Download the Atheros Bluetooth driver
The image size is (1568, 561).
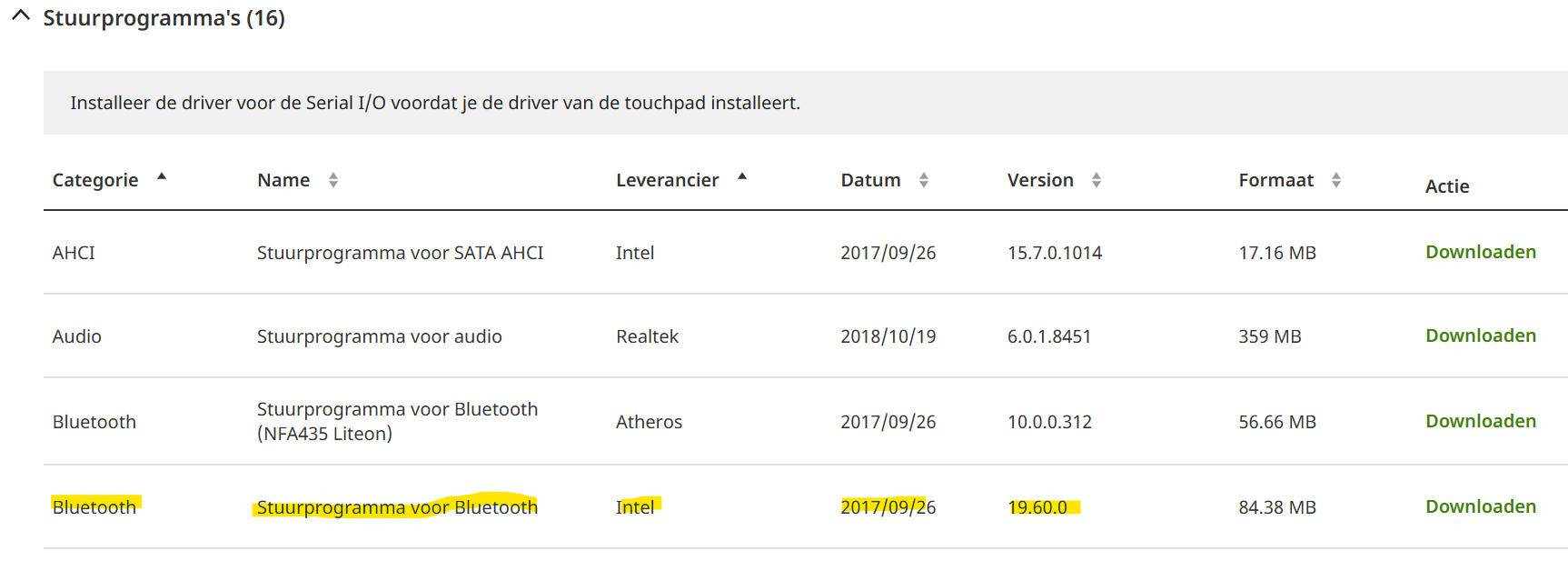1480,421
